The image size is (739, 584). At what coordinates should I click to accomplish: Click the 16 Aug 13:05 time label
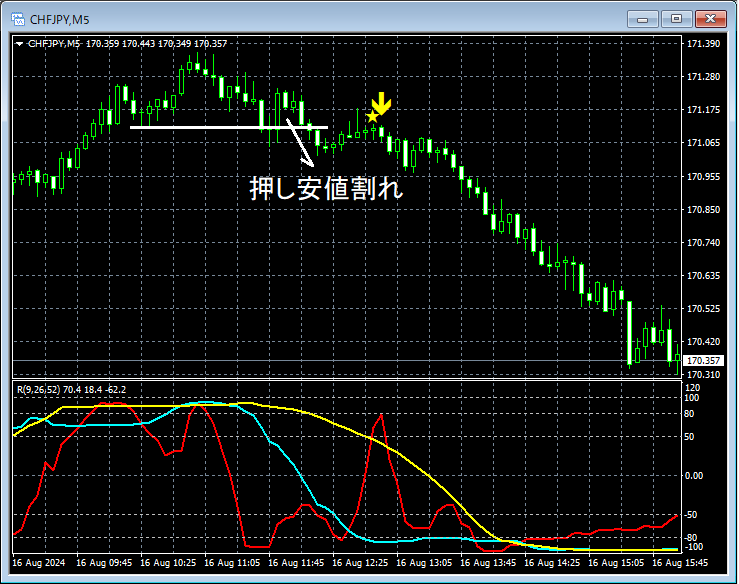click(x=424, y=563)
